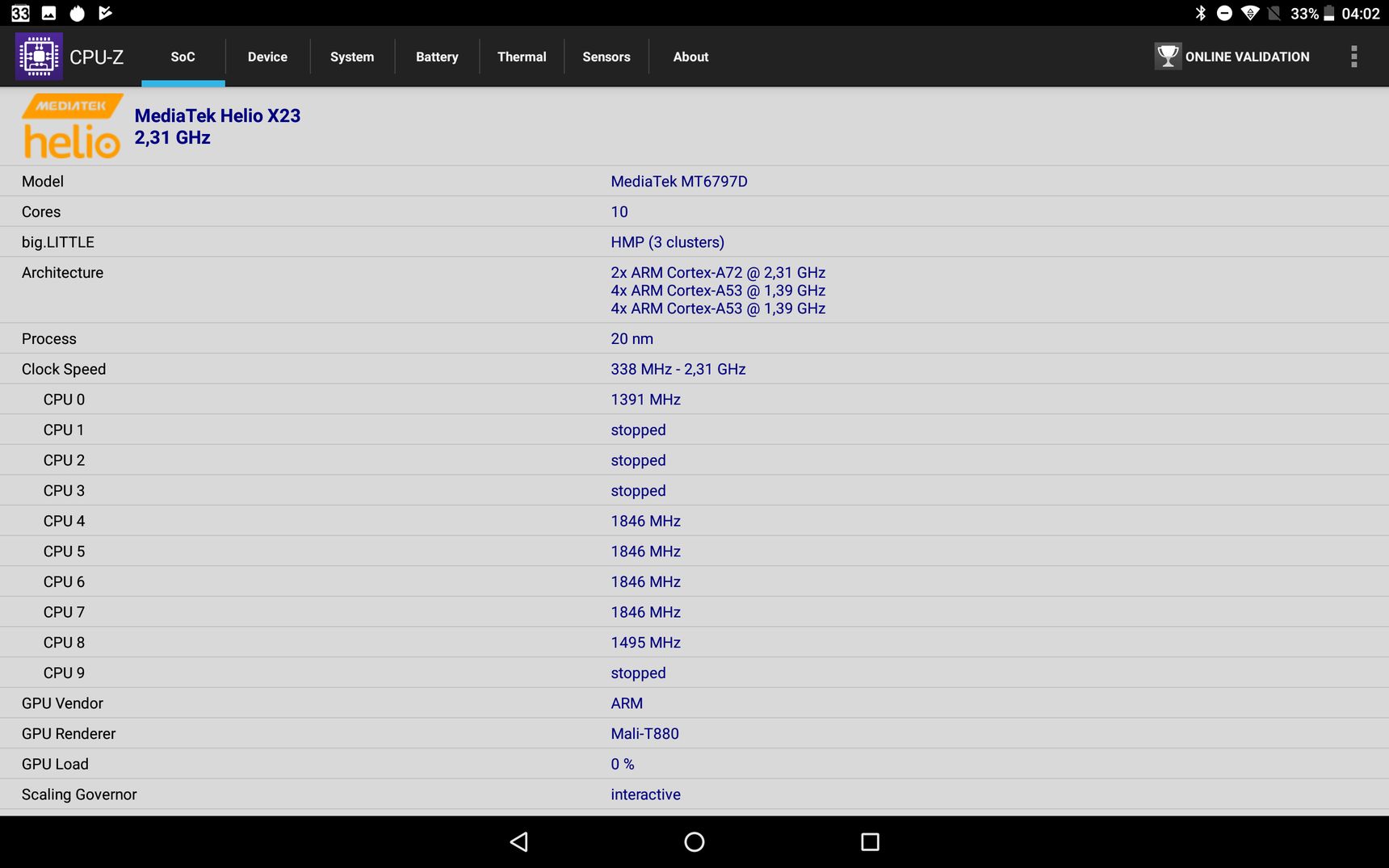
Task: Open the Battery tab
Action: 437,57
